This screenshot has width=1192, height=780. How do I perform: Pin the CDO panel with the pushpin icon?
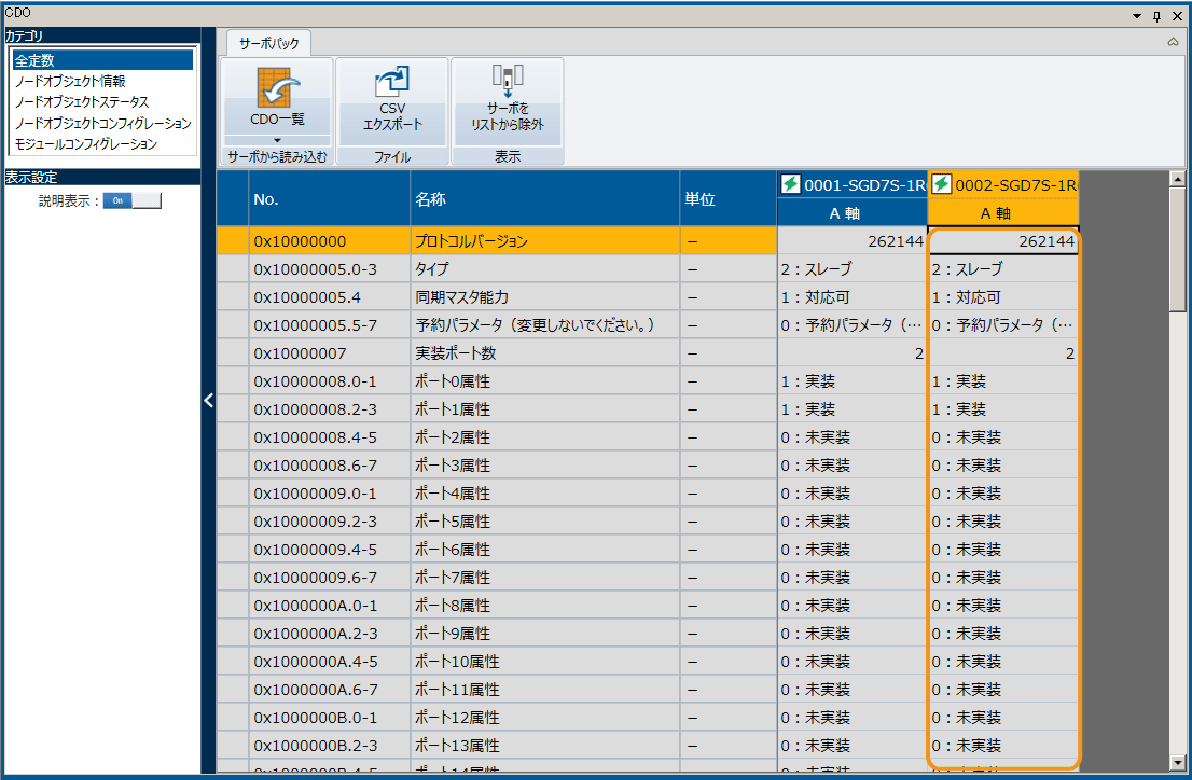coord(1157,16)
